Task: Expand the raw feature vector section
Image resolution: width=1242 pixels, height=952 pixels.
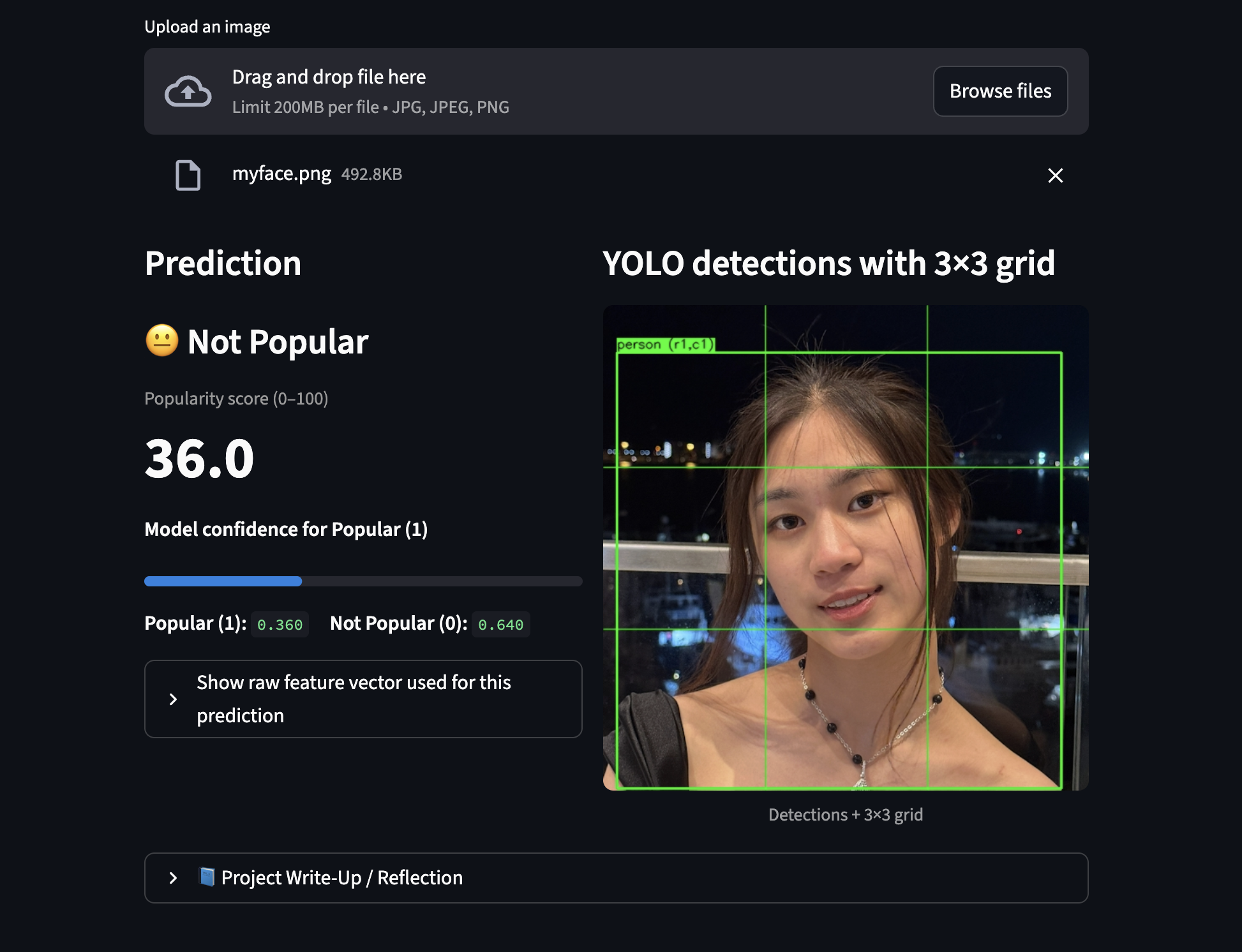Action: 363,699
